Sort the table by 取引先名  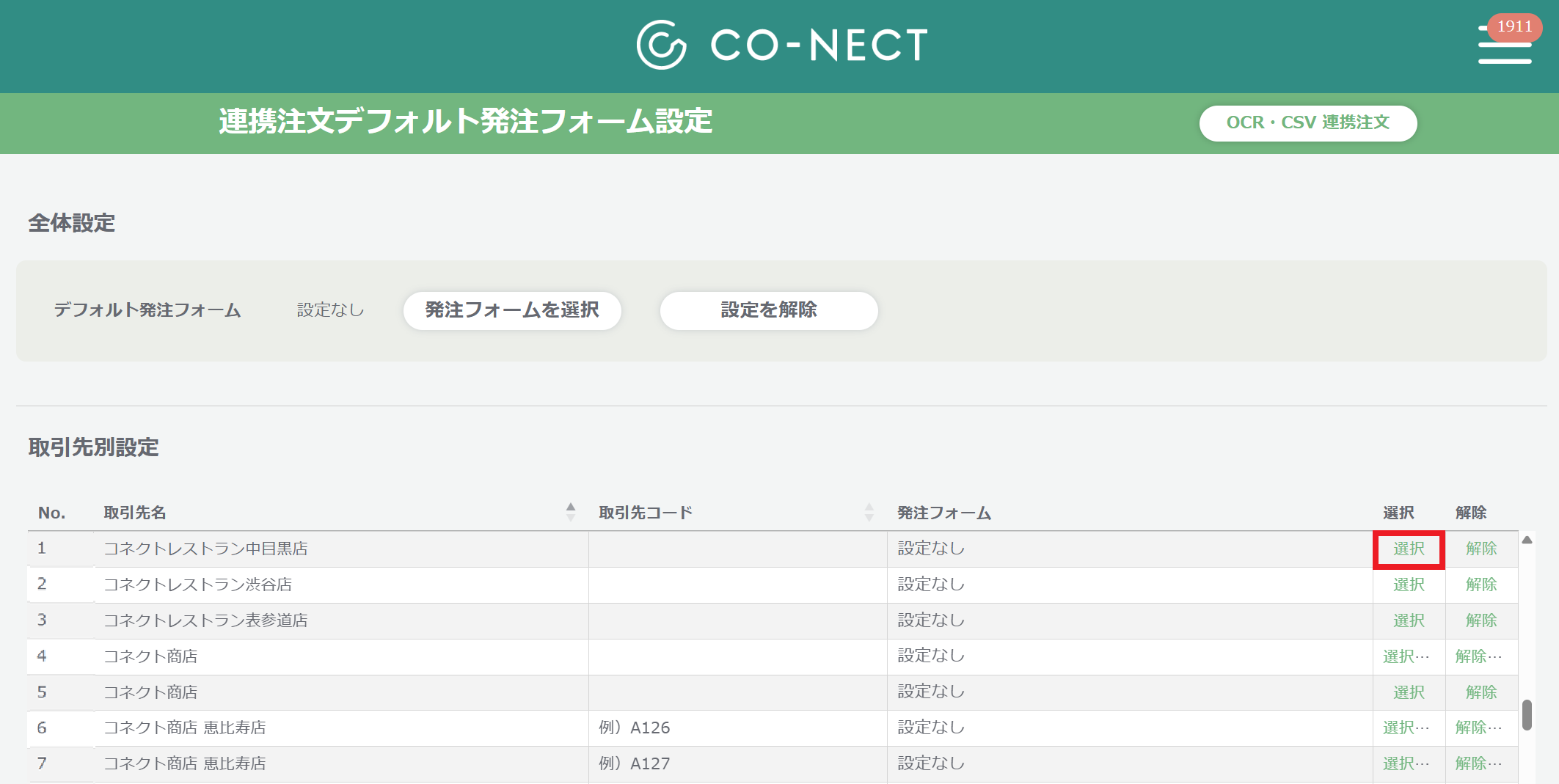point(571,512)
